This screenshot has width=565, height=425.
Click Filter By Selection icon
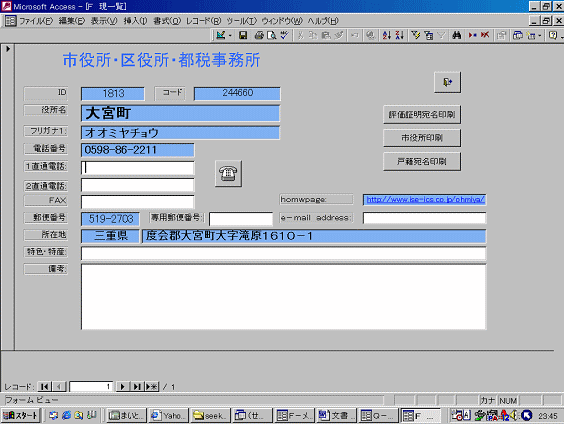pos(416,35)
